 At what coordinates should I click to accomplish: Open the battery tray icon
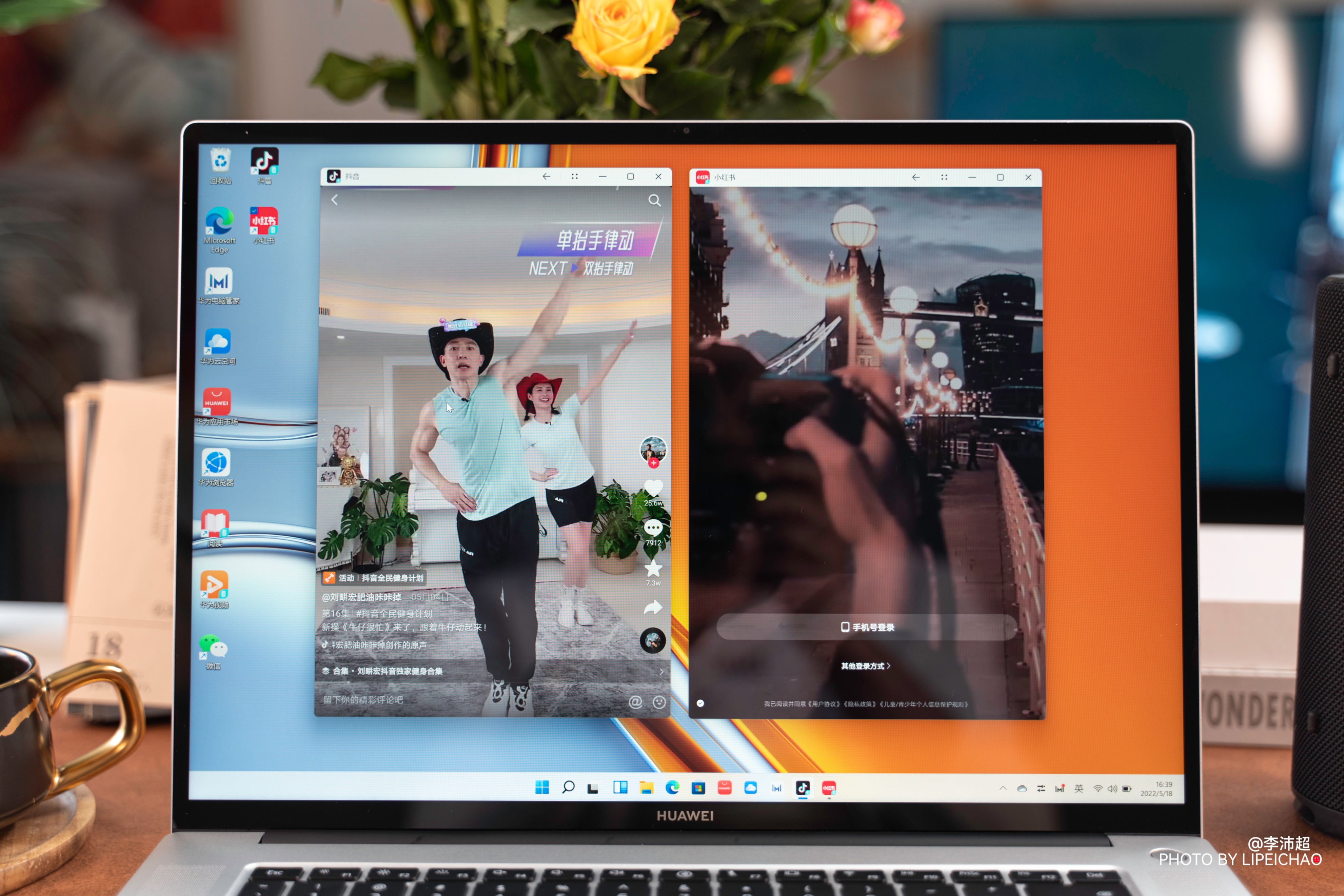pos(1126,789)
